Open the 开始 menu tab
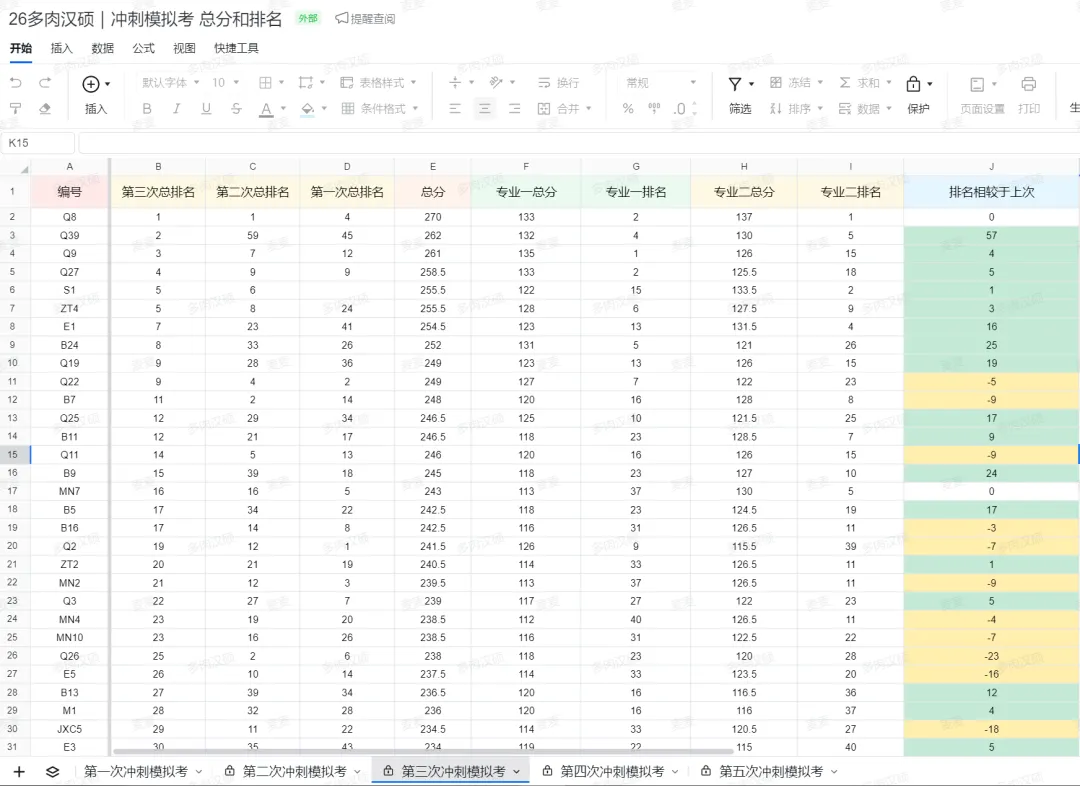 (21, 48)
